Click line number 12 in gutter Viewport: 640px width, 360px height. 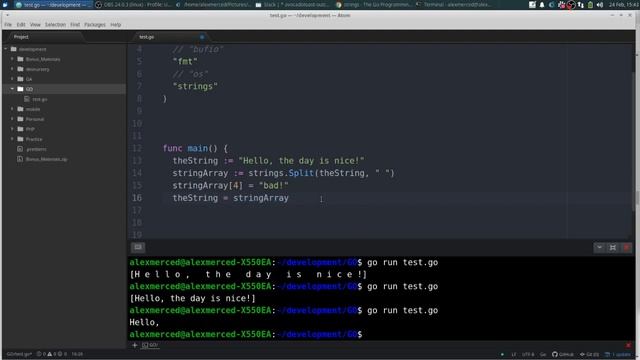click(x=137, y=149)
